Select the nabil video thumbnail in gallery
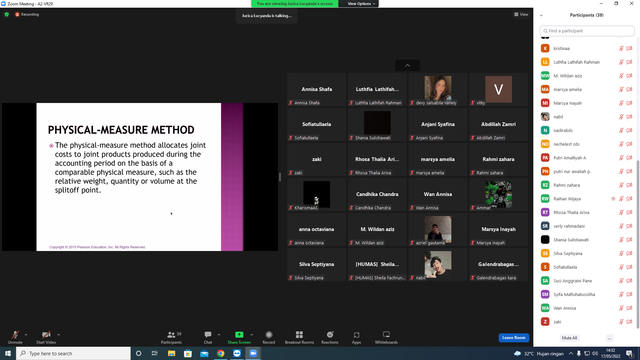 click(438, 264)
